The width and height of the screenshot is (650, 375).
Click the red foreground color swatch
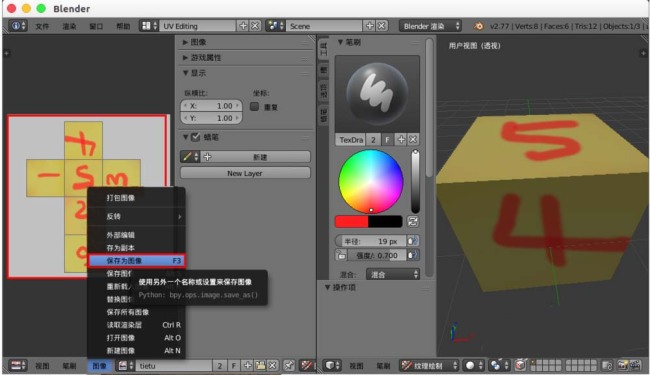pyautogui.click(x=352, y=221)
